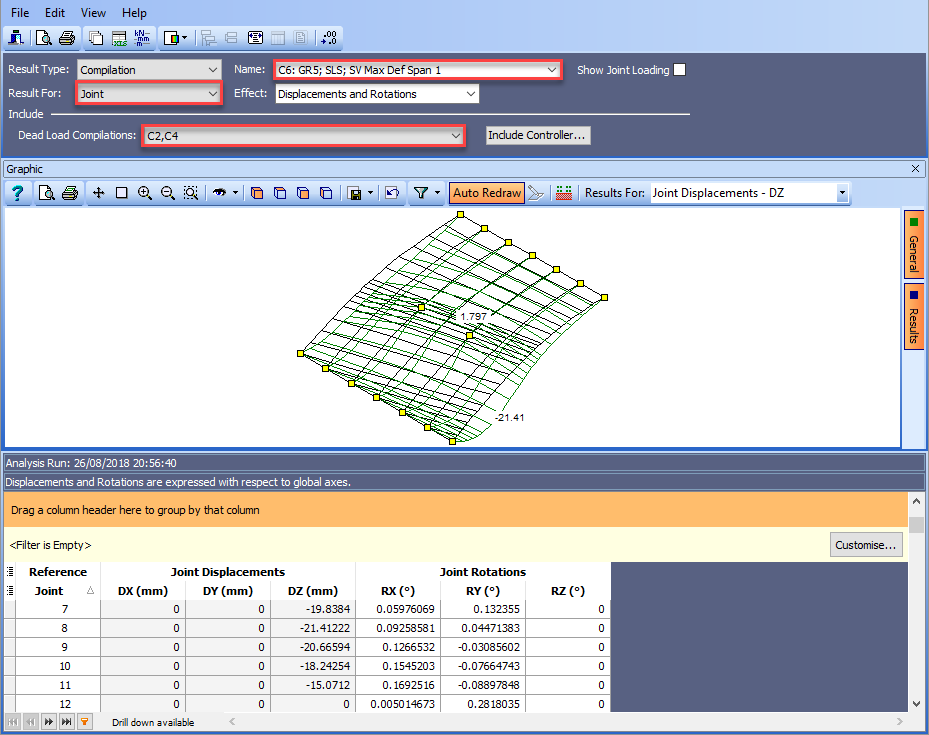
Task: Sort by the Joint column header
Action: pos(58,590)
